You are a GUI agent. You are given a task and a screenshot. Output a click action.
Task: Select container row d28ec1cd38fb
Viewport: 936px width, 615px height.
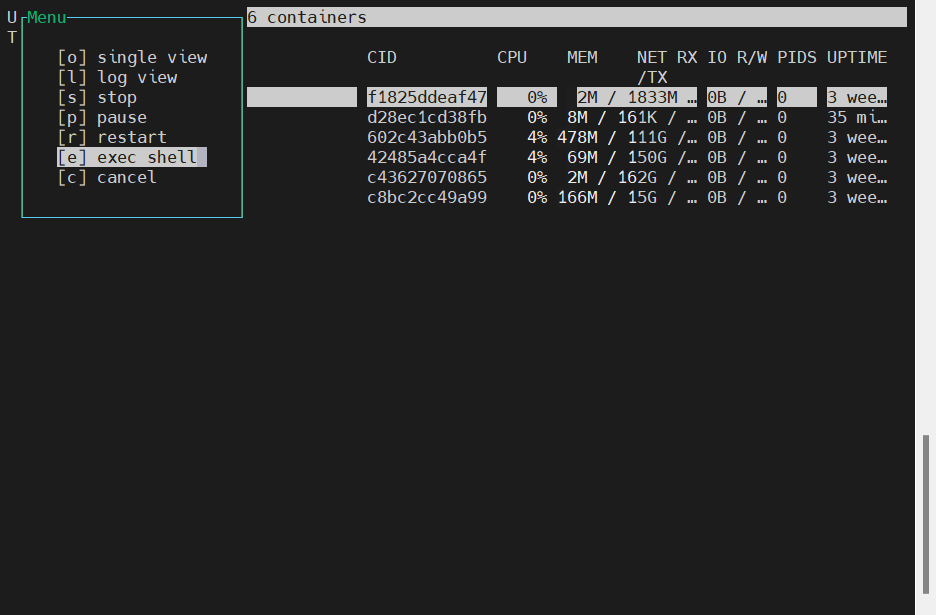427,117
